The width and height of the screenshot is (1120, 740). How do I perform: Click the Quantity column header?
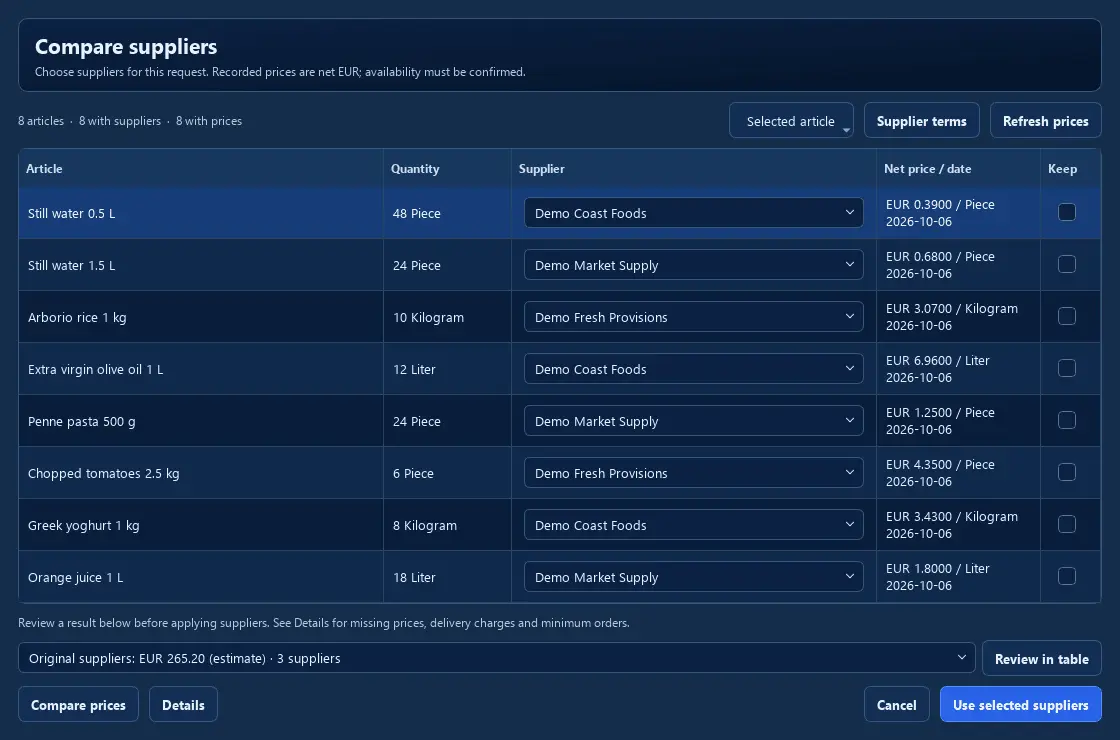pos(447,169)
